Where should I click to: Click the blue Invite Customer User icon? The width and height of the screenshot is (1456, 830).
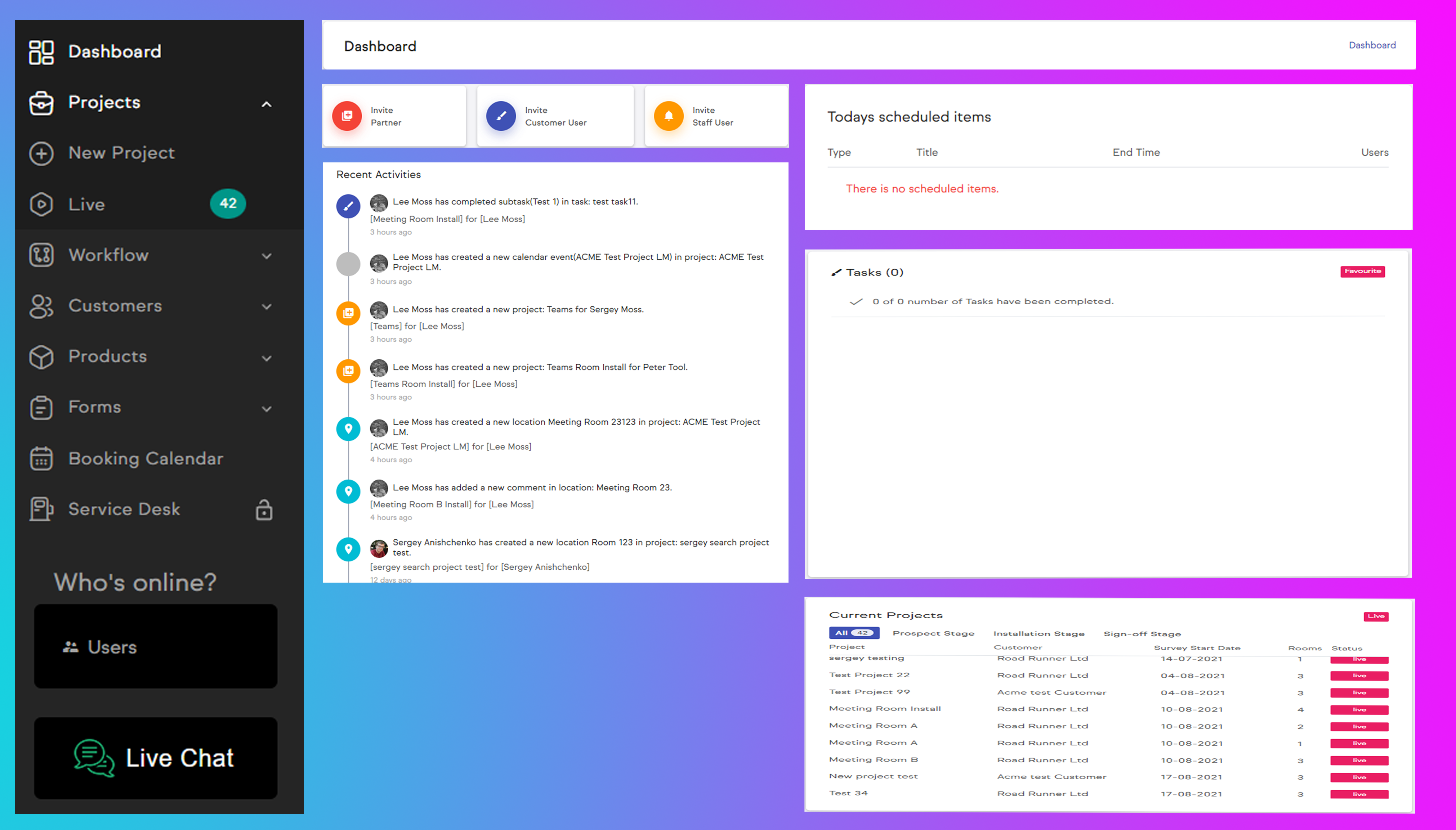coord(501,116)
